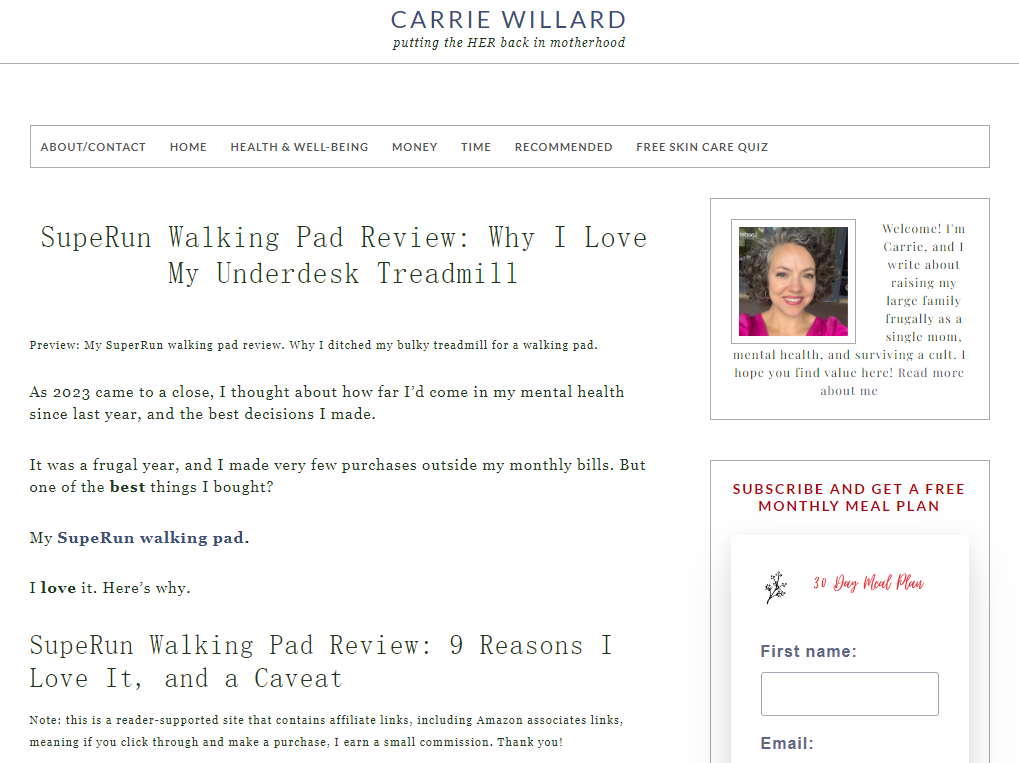Click the Preview line about the SuperRun review
Image resolution: width=1019 pixels, height=763 pixels.
(313, 345)
